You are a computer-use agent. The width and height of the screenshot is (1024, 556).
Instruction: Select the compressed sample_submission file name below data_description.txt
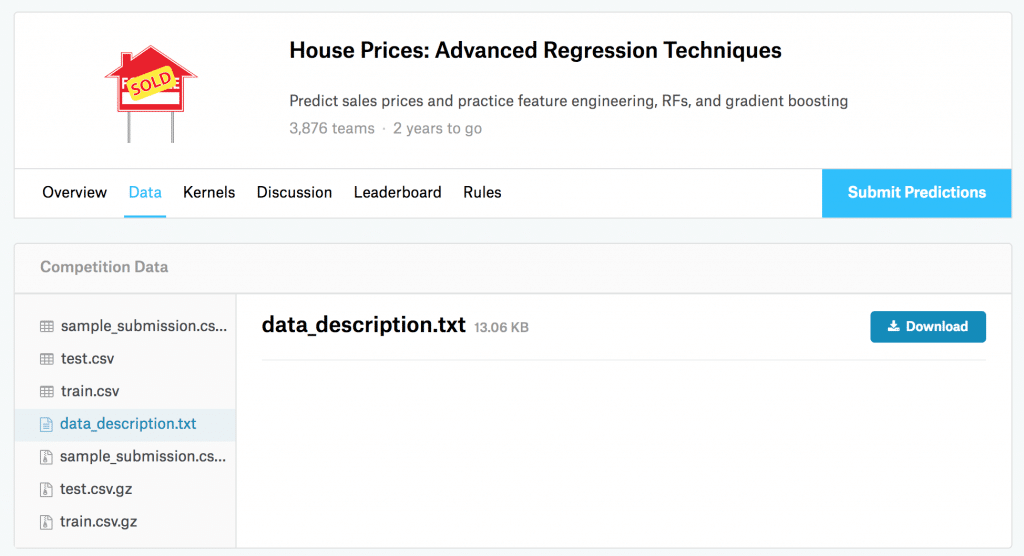coord(143,457)
